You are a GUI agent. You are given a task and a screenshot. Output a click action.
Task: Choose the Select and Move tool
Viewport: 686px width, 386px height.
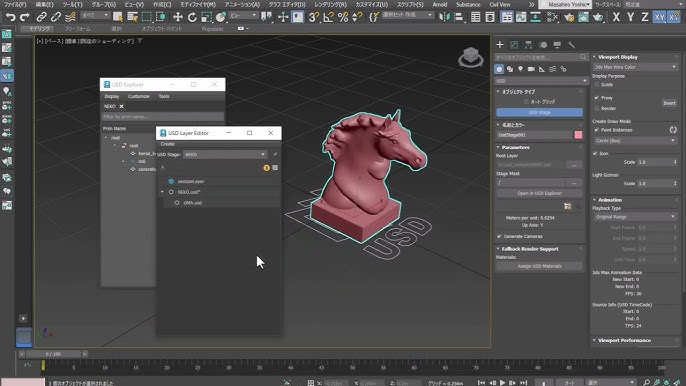(x=178, y=17)
